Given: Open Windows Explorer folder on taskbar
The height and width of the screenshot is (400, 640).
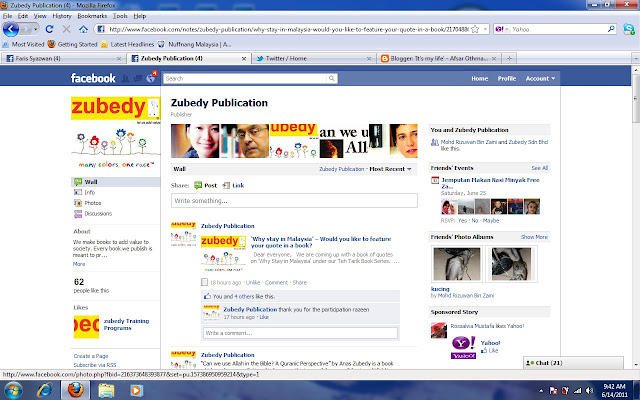Looking at the screenshot, I should (106, 390).
